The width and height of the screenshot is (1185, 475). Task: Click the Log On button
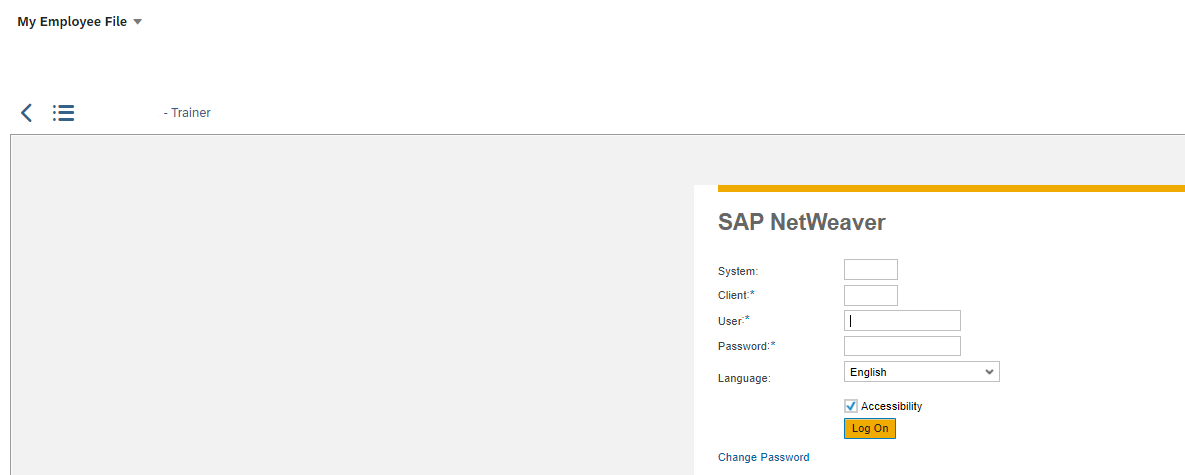870,428
